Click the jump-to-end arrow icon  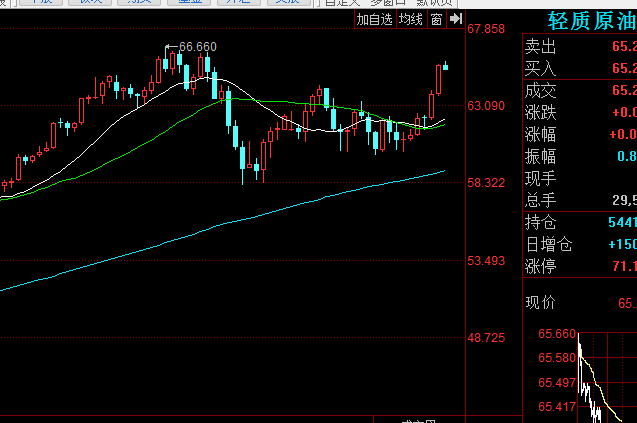456,19
